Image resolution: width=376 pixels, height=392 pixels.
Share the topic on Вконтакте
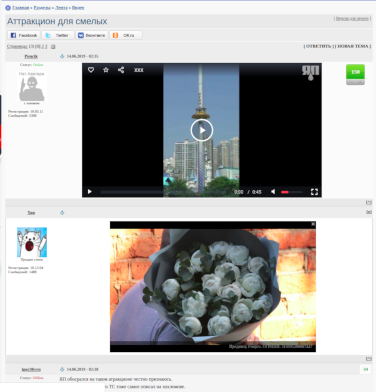coord(92,35)
